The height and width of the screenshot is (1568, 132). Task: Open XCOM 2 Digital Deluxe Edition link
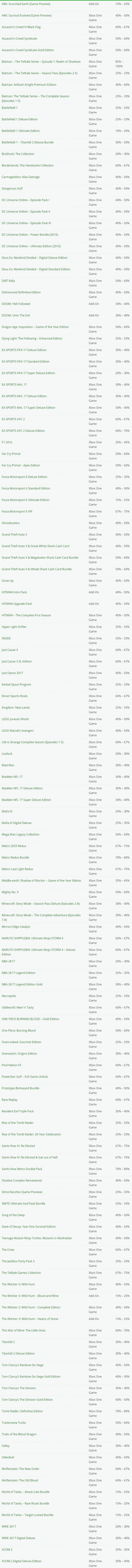[22, 1560]
